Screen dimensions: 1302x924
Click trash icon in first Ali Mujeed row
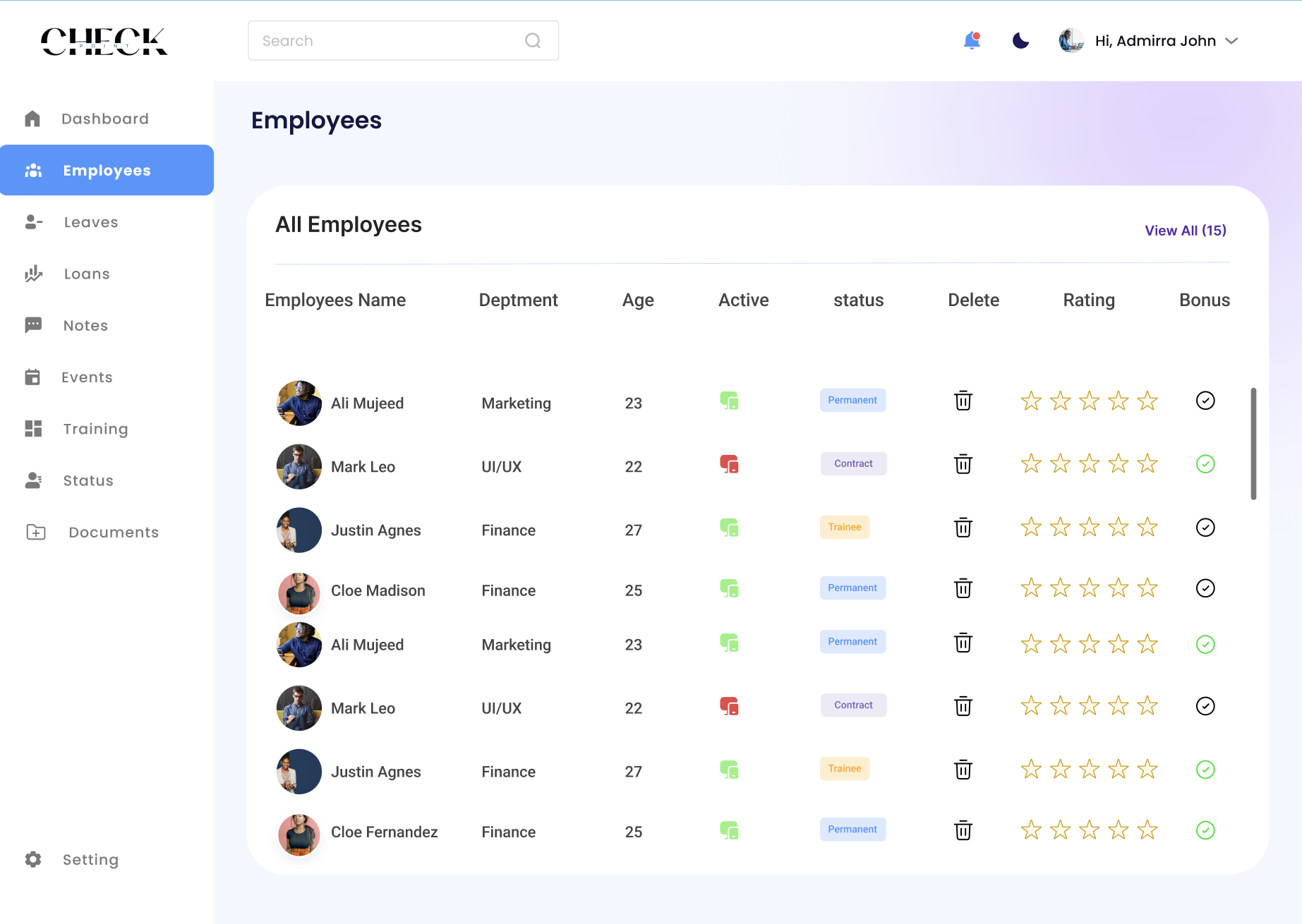tap(963, 401)
